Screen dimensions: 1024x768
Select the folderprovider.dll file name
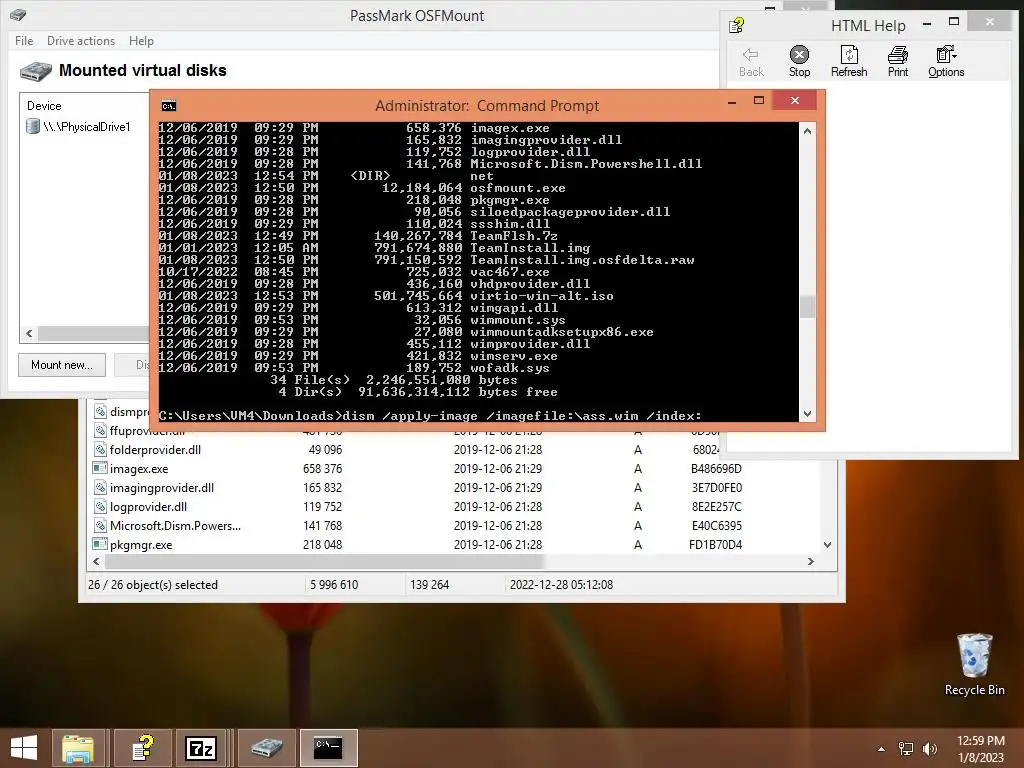click(155, 449)
